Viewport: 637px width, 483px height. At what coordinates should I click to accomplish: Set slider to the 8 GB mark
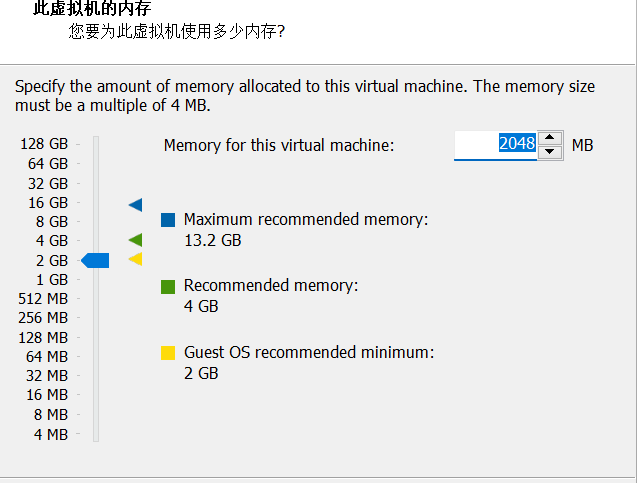pyautogui.click(x=96, y=222)
